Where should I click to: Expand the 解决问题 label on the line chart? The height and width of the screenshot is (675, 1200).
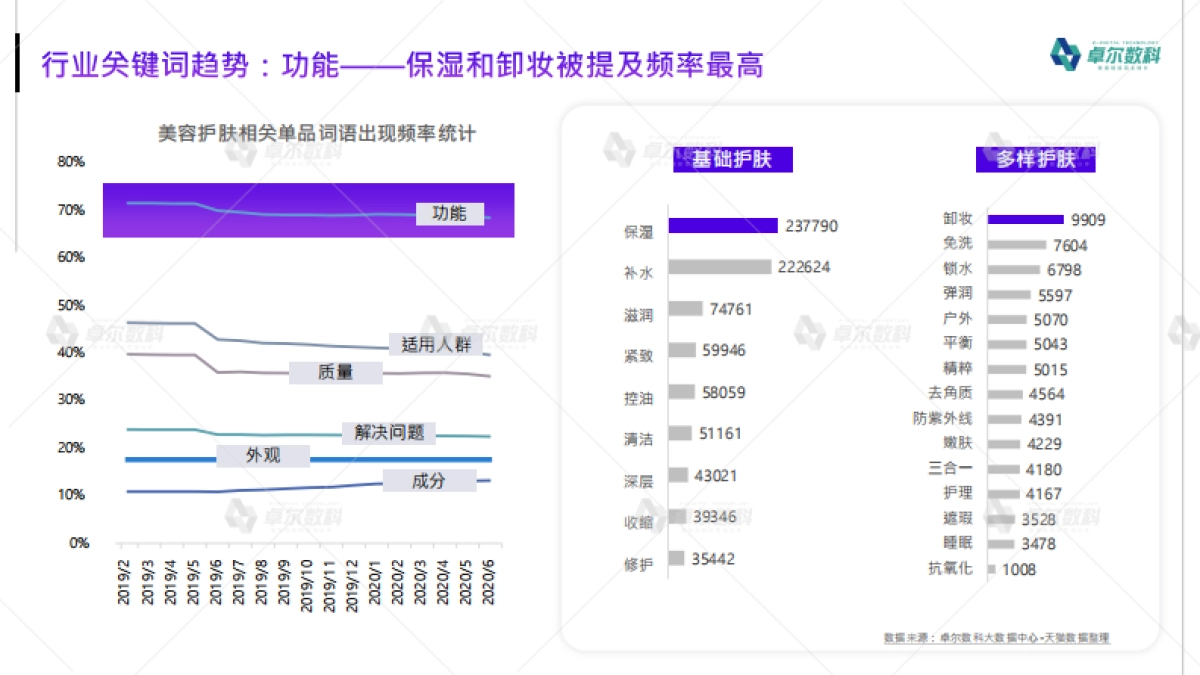coord(389,432)
